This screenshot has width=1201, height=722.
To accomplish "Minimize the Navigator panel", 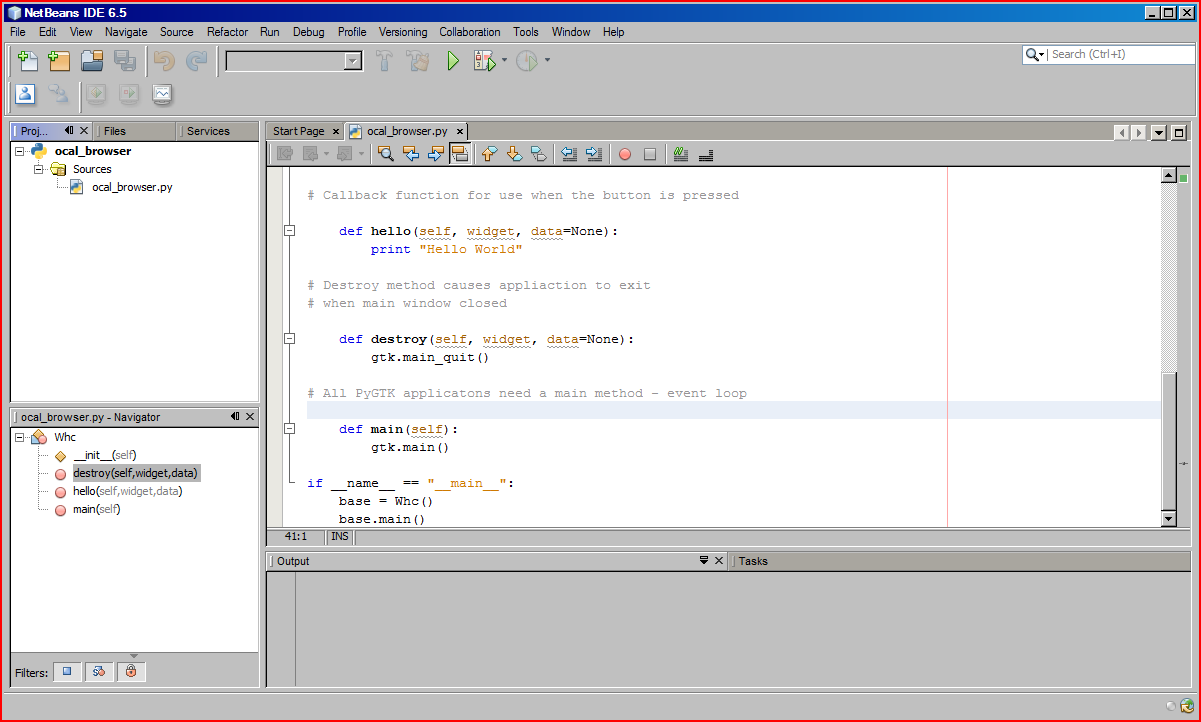I will pyautogui.click(x=235, y=417).
